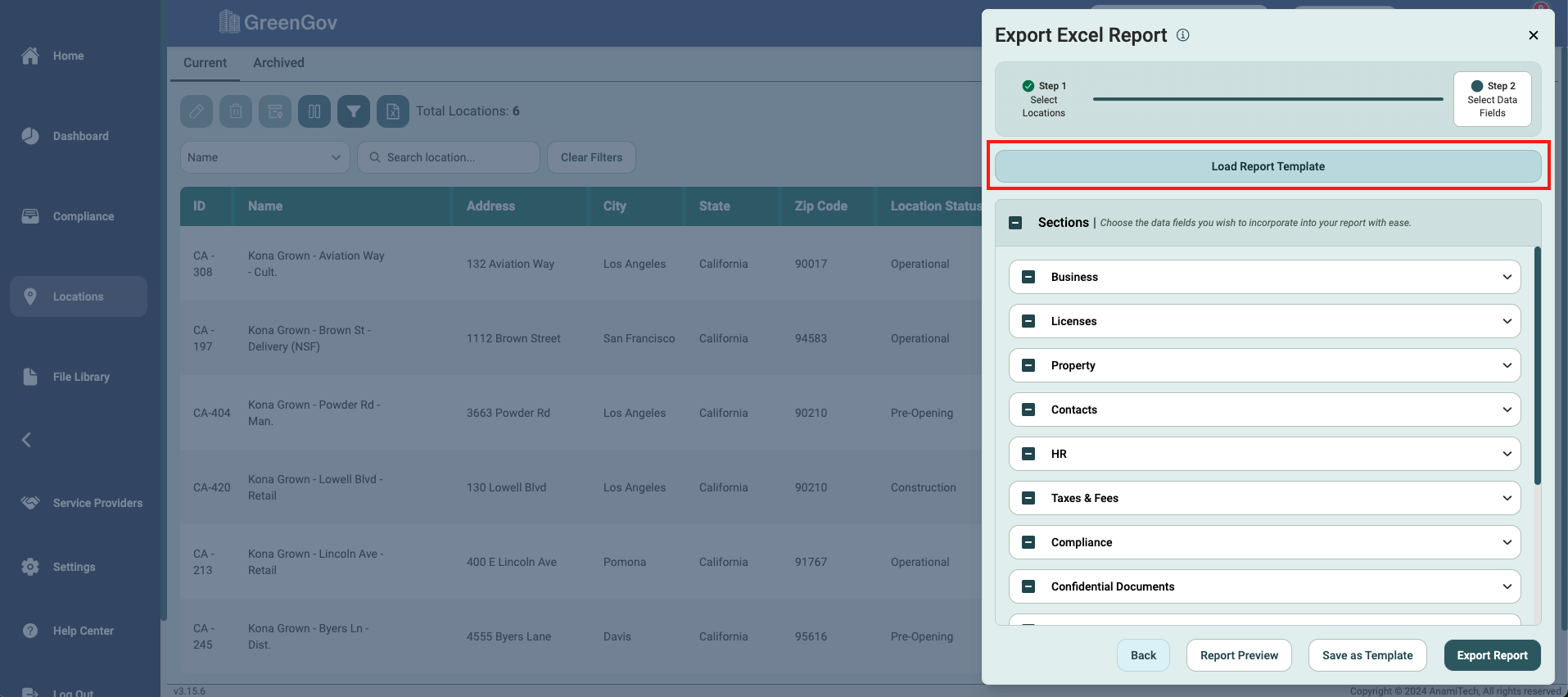The height and width of the screenshot is (697, 1568).
Task: Click the Excel export icon in toolbar
Action: [393, 111]
